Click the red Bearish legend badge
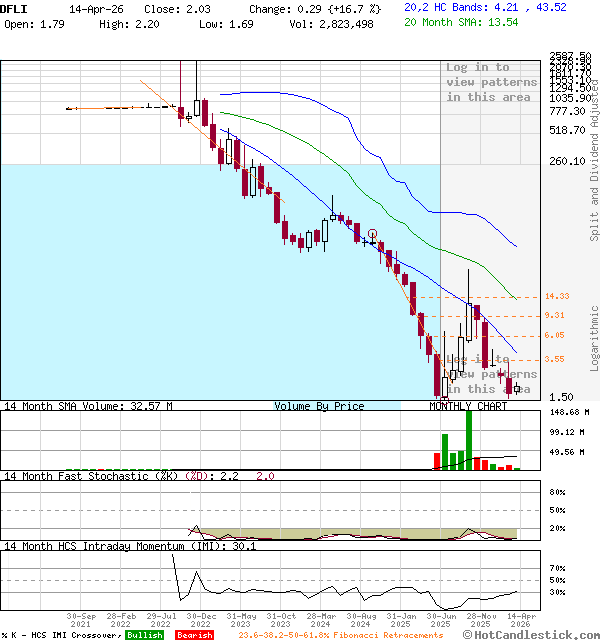 point(194,635)
